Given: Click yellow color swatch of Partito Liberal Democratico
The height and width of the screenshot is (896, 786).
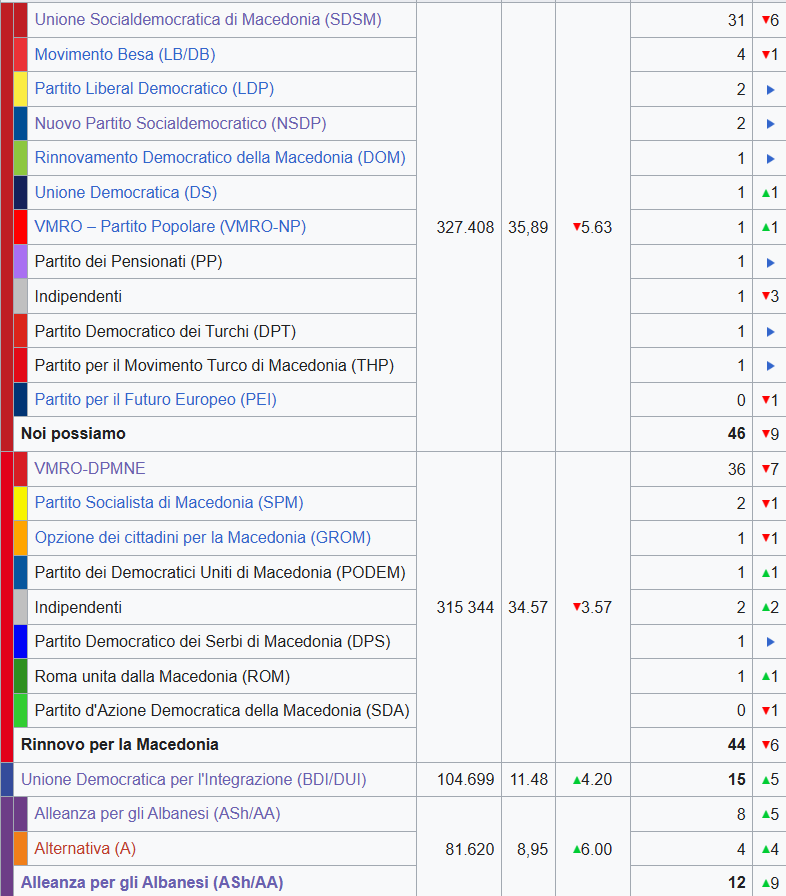Looking at the screenshot, I should coord(20,89).
